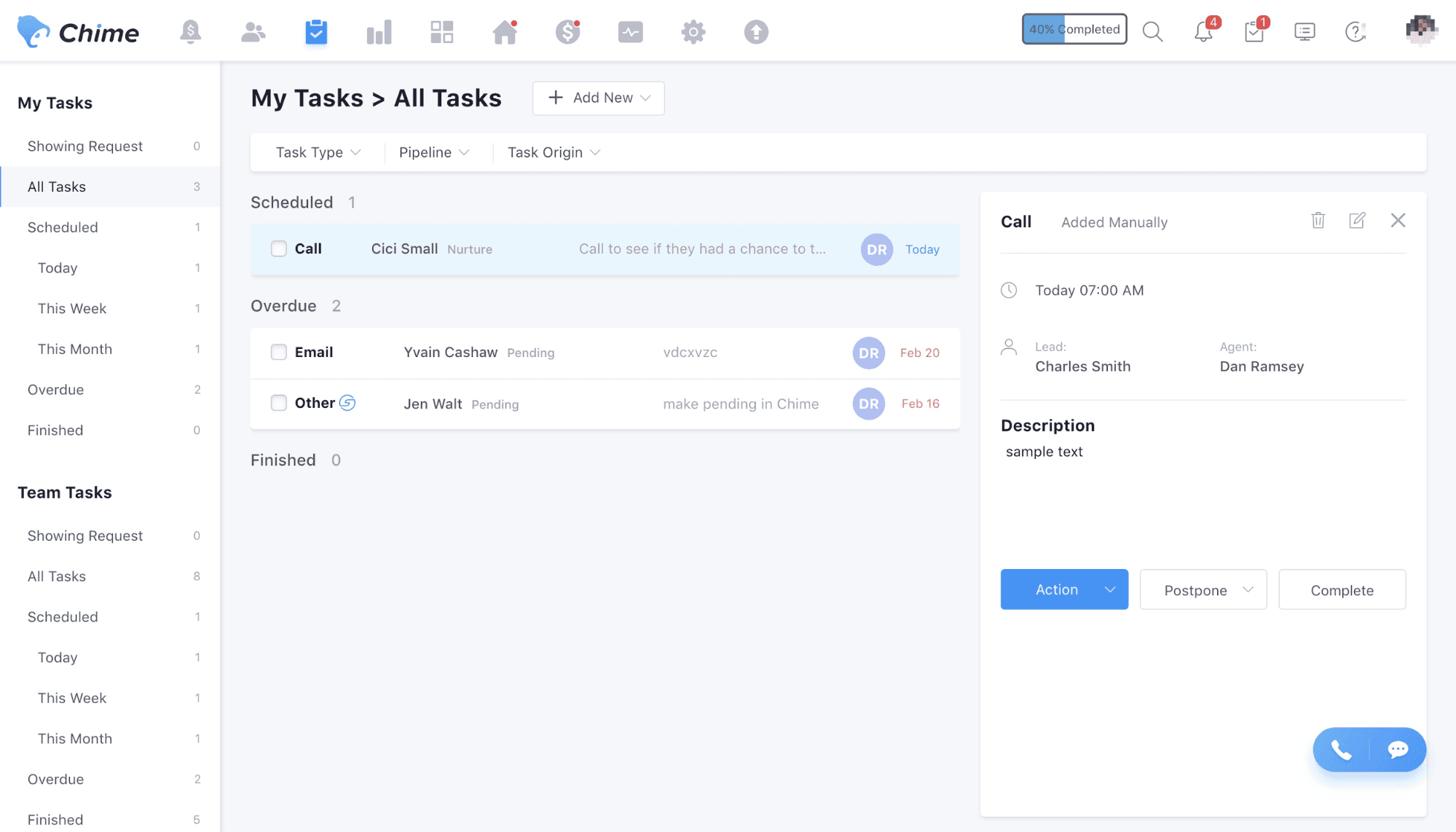The height and width of the screenshot is (832, 1456).
Task: Select the Other task checkbox for Jen Walt
Action: [x=279, y=403]
